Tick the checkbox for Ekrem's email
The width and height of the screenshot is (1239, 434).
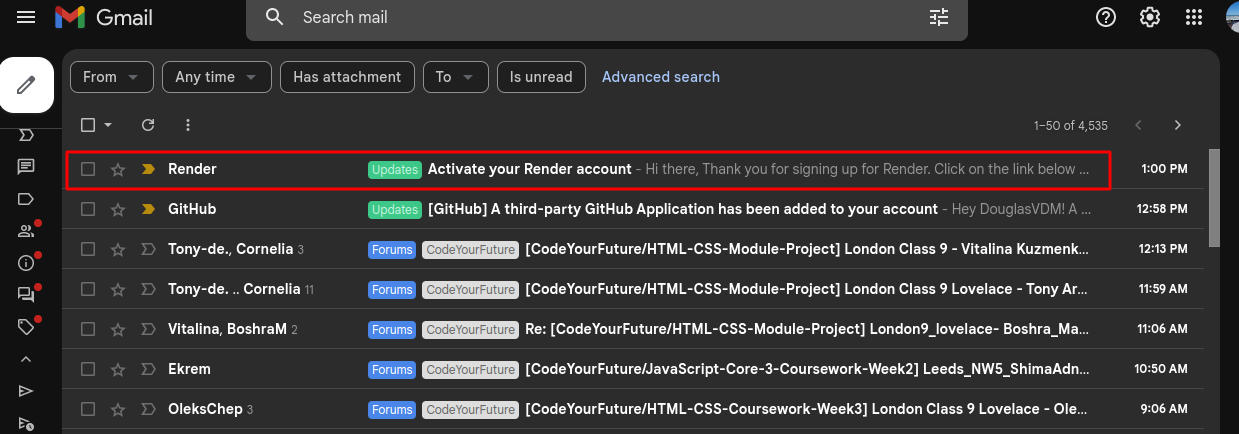click(x=88, y=369)
